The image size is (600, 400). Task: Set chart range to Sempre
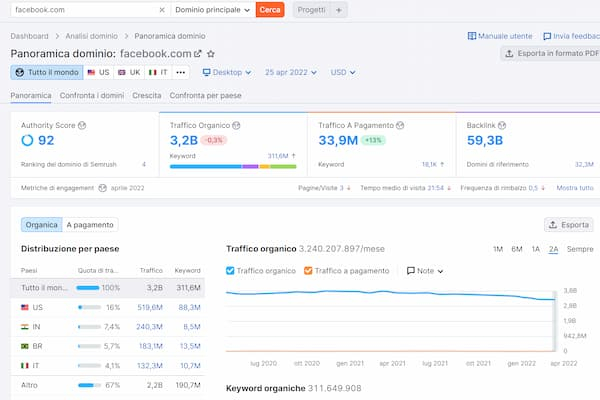click(580, 249)
